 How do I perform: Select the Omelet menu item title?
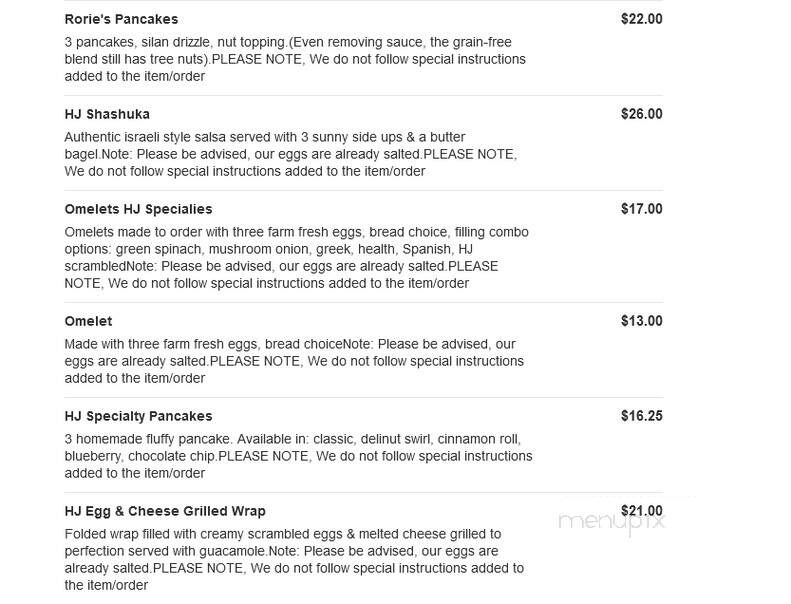(88, 321)
